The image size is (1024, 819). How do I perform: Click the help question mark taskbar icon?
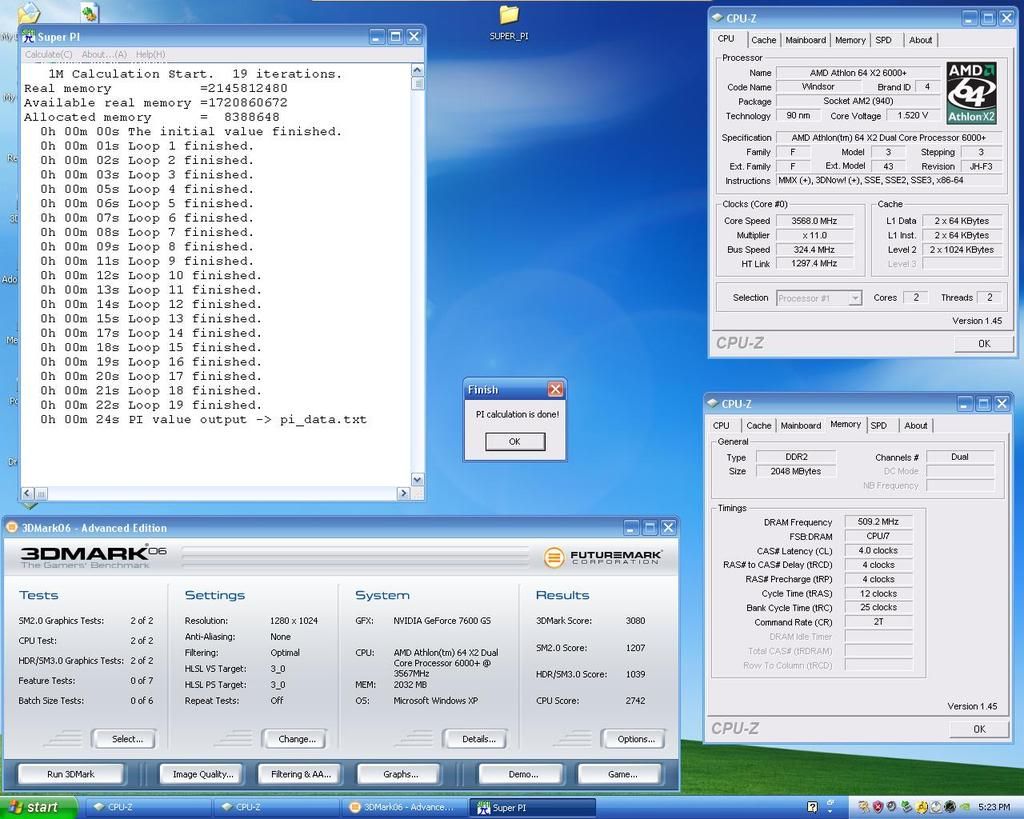[x=812, y=807]
